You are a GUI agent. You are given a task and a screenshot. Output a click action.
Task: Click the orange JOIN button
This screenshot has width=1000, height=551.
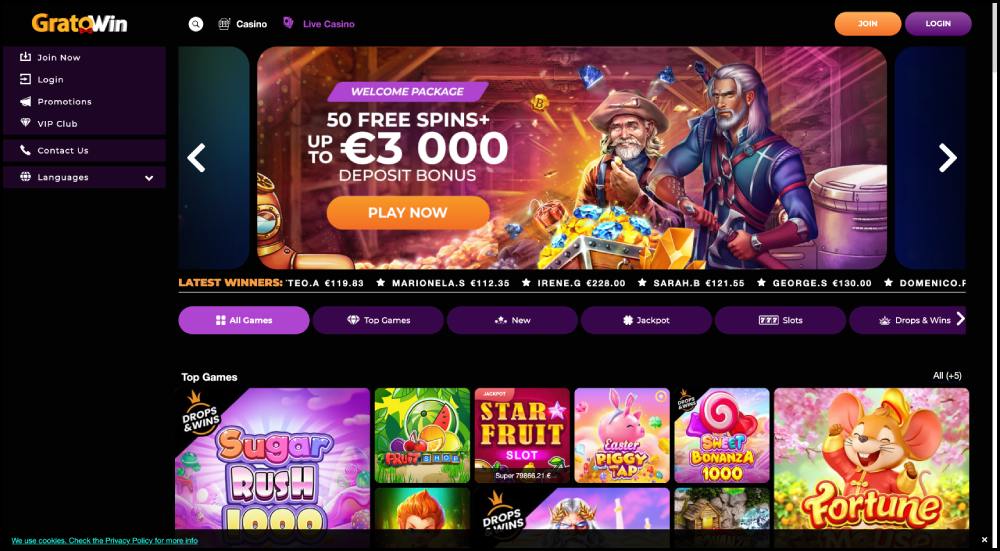click(x=867, y=24)
